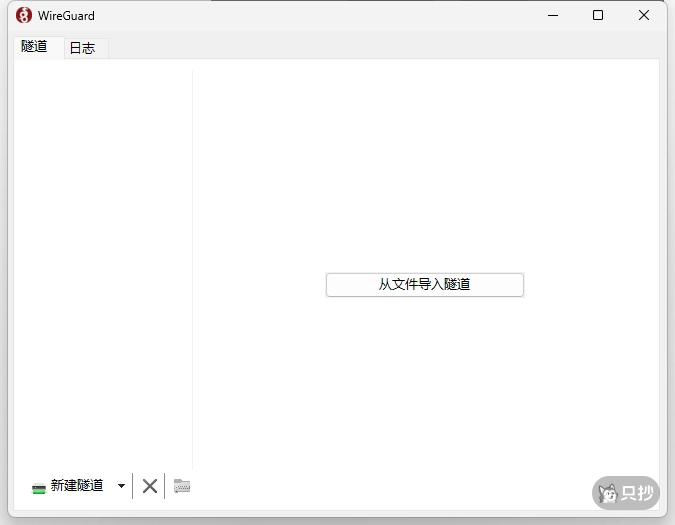675x525 pixels.
Task: Maximize the WireGuard window
Action: [x=598, y=15]
